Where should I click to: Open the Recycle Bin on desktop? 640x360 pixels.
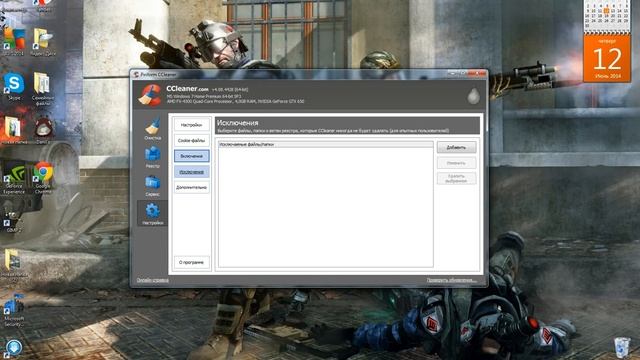pyautogui.click(x=622, y=347)
